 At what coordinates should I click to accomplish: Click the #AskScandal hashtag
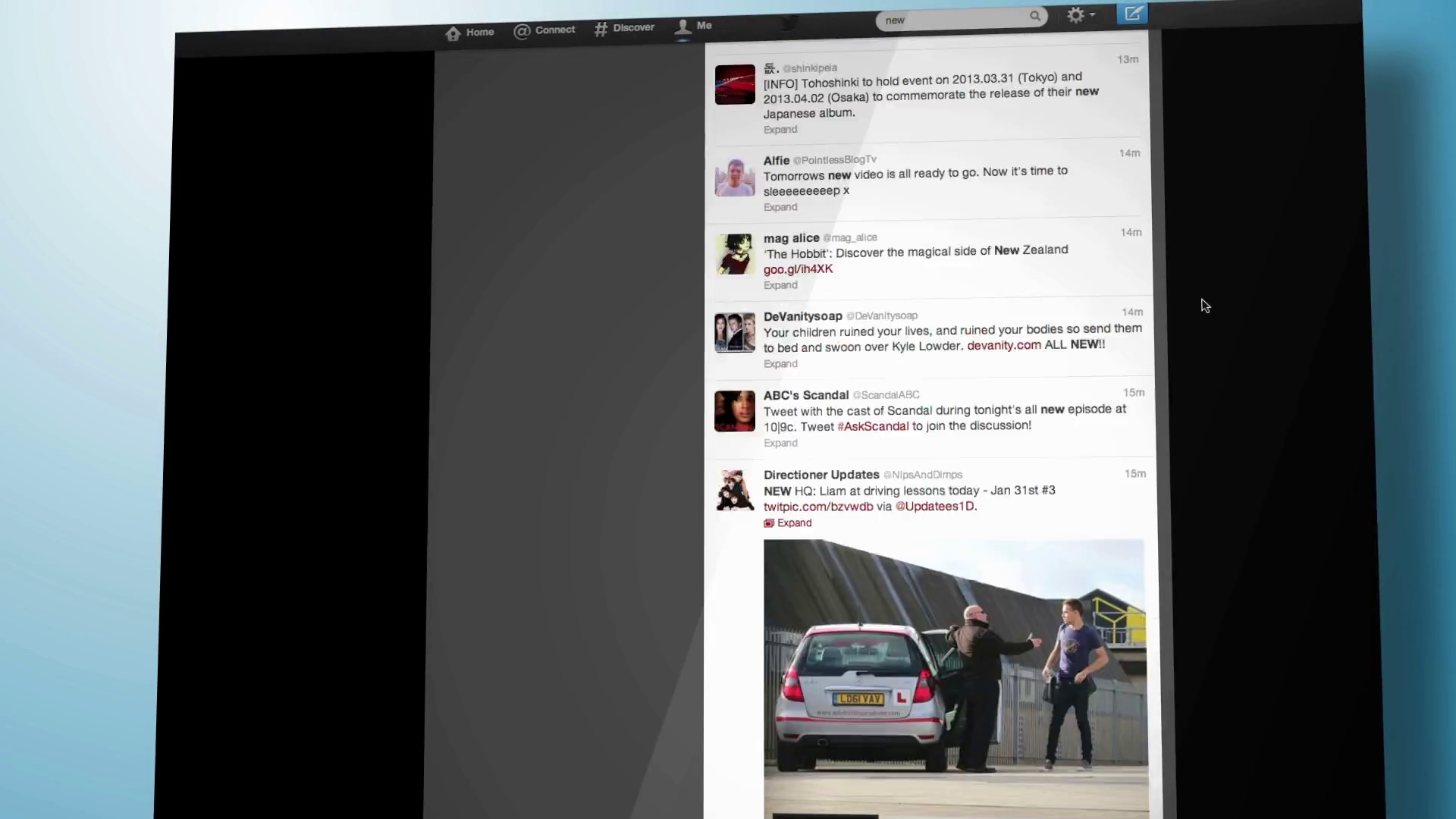click(873, 426)
